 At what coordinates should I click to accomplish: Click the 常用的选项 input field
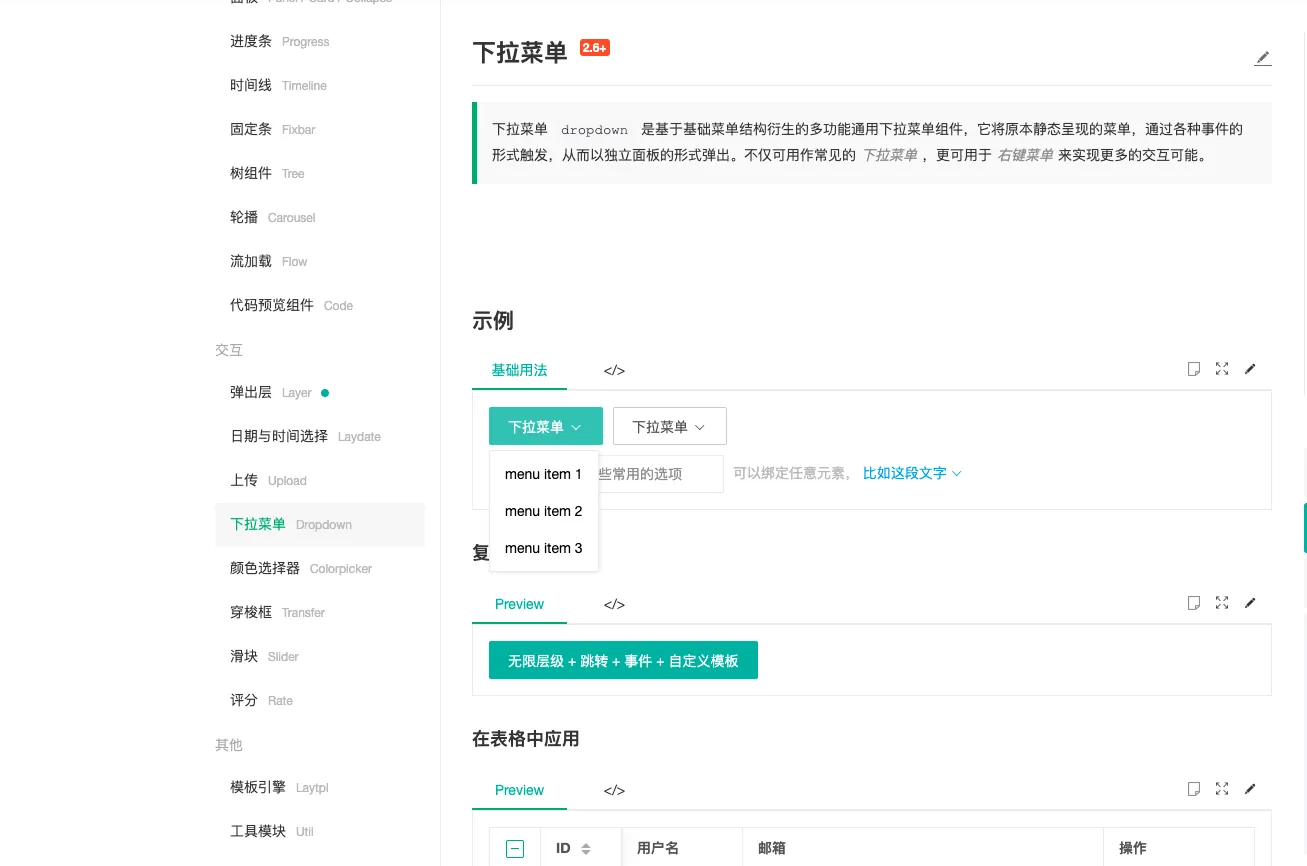tap(660, 474)
